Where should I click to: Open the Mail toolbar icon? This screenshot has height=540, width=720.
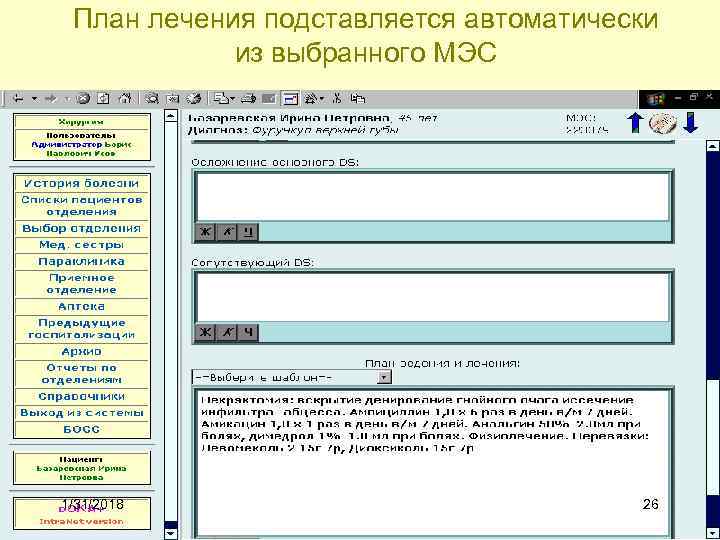coord(223,99)
